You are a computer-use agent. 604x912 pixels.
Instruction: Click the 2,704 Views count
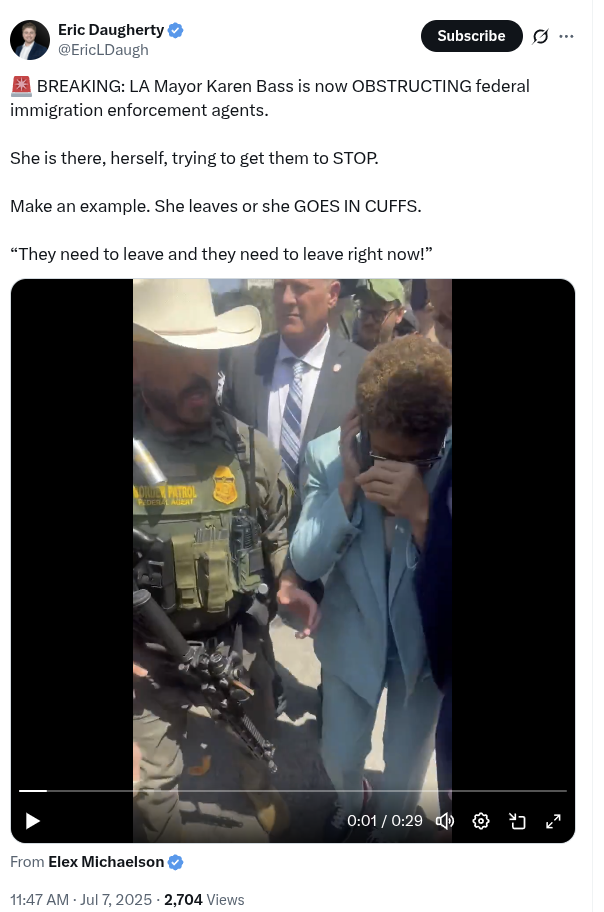pos(204,900)
